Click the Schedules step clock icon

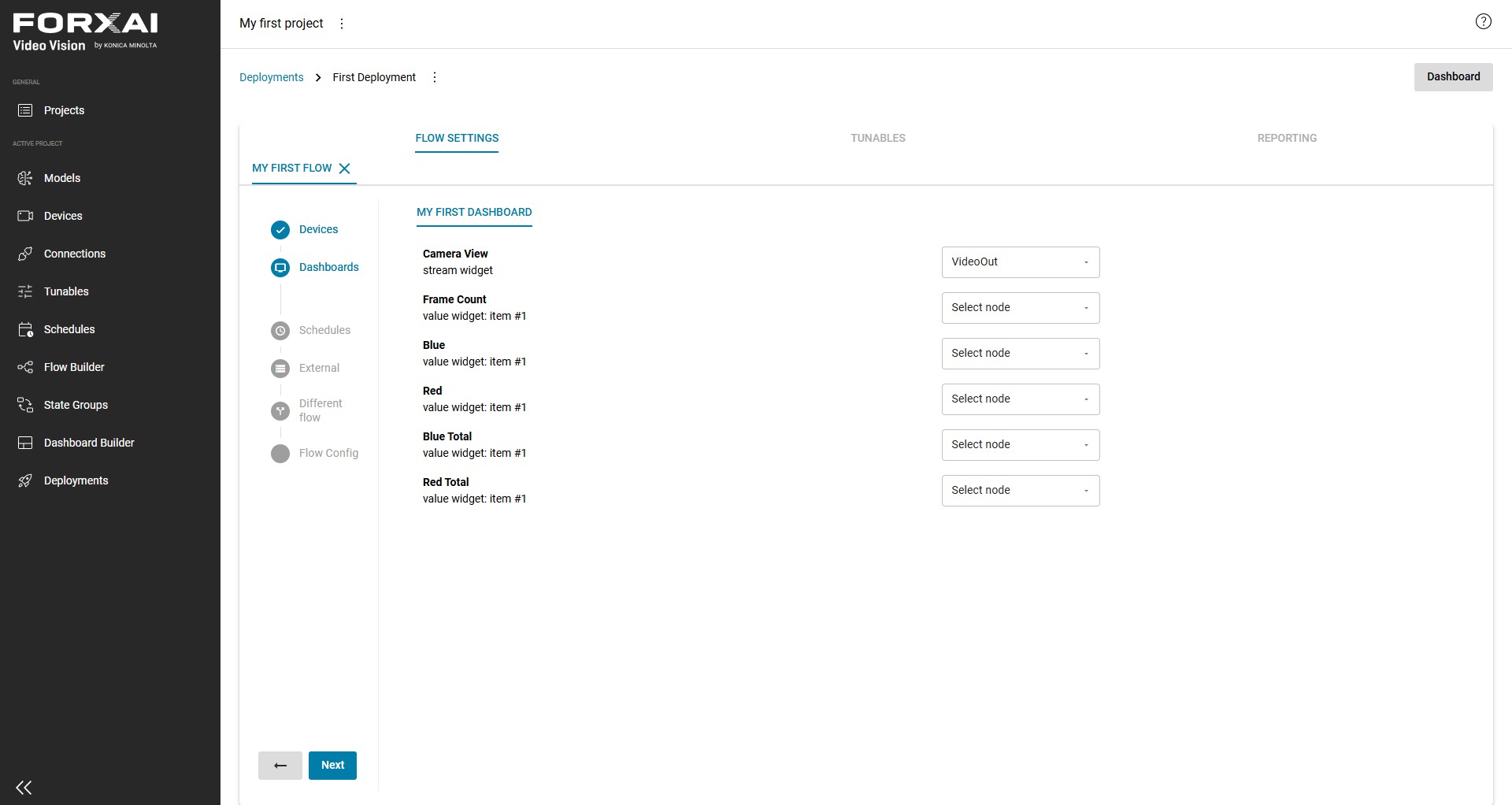click(280, 331)
